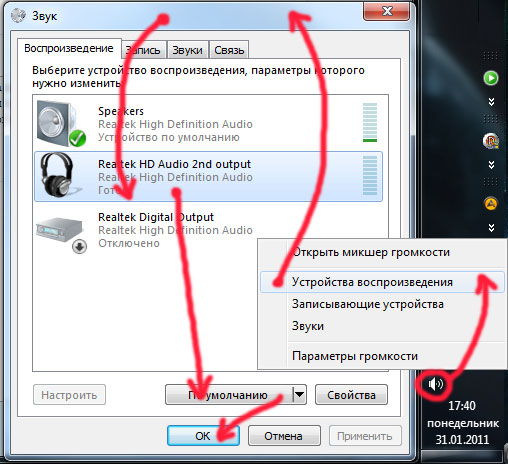Expand chevron below the orange A icon
The height and width of the screenshot is (464, 508).
(491, 228)
